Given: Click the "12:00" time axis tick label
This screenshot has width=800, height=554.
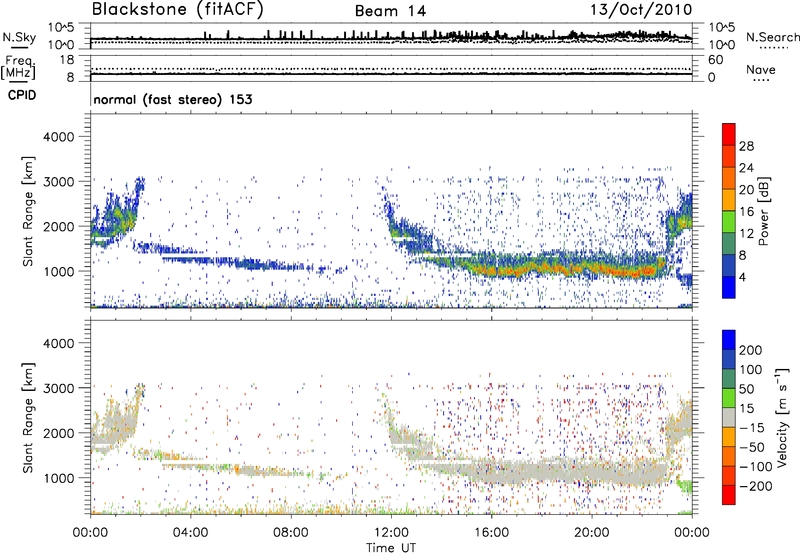Looking at the screenshot, I should coord(391,533).
